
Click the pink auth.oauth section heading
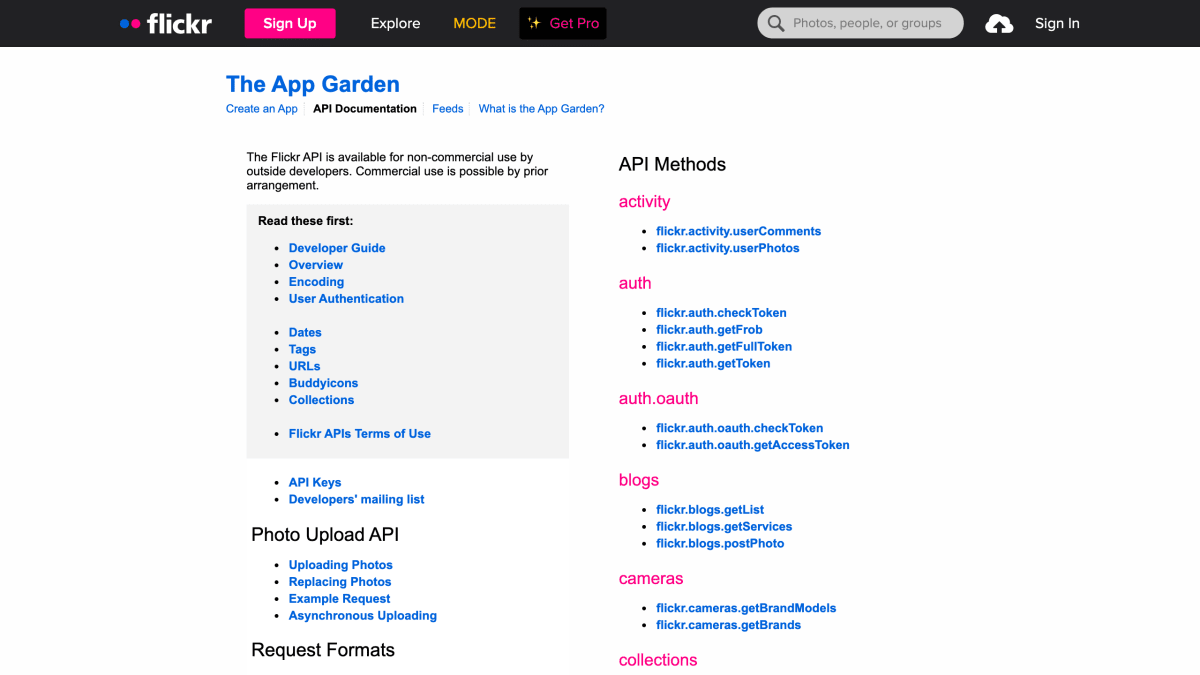(x=658, y=398)
